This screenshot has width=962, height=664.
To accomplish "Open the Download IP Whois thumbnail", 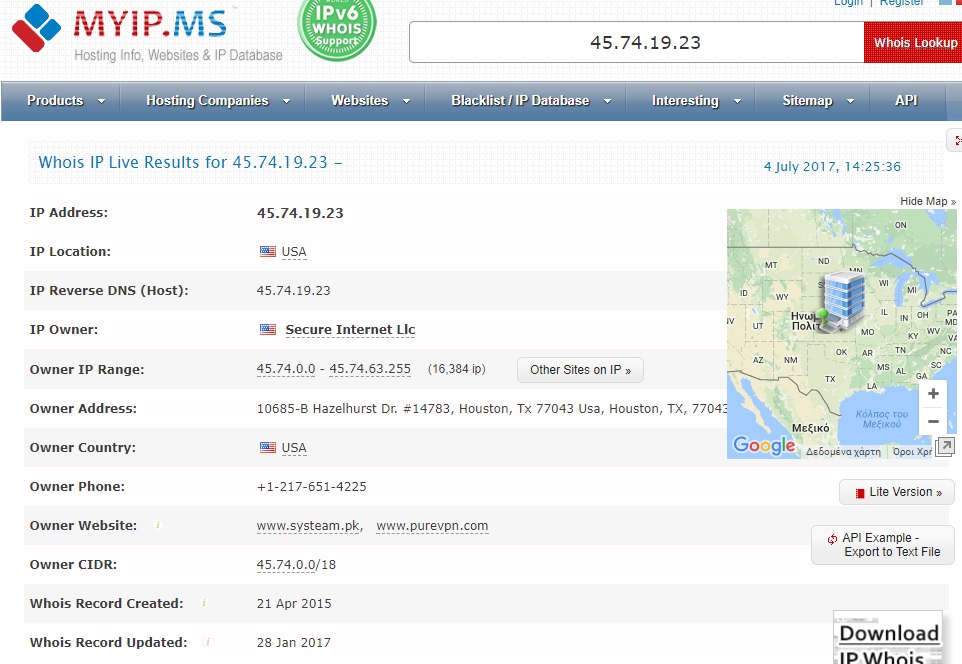I will pos(888,638).
